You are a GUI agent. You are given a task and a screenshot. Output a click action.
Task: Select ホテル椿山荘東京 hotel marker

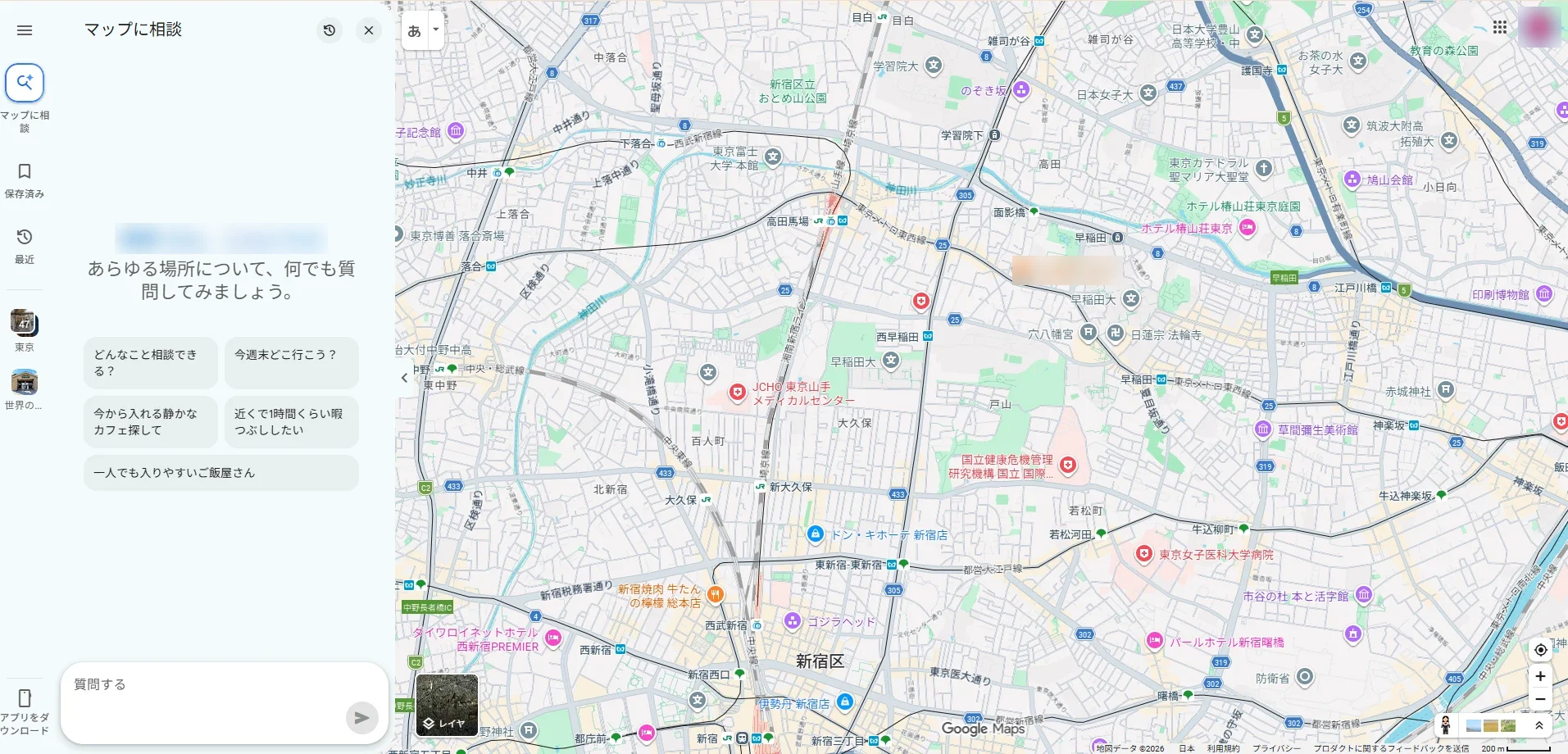pos(1248,228)
